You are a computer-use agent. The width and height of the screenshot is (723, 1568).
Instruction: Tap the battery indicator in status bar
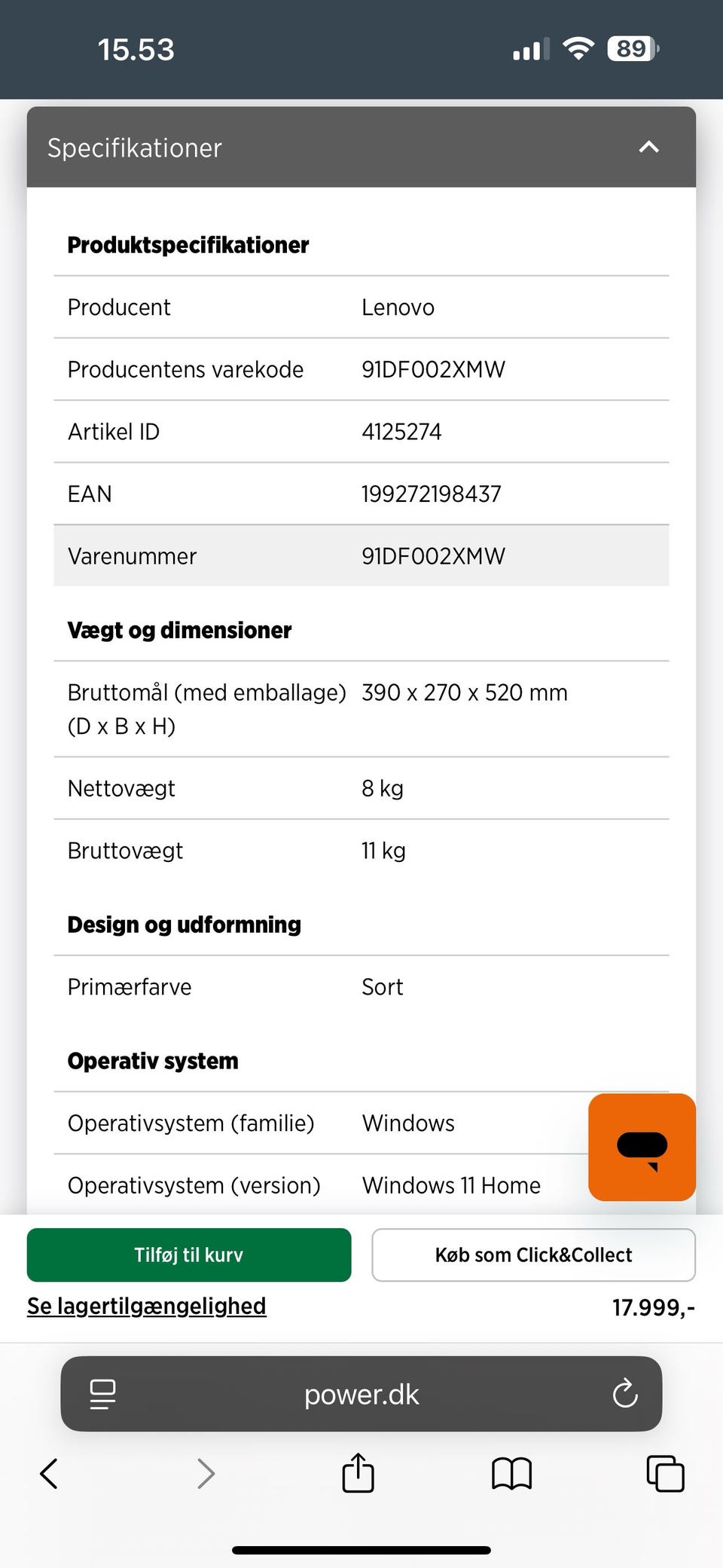tap(633, 49)
